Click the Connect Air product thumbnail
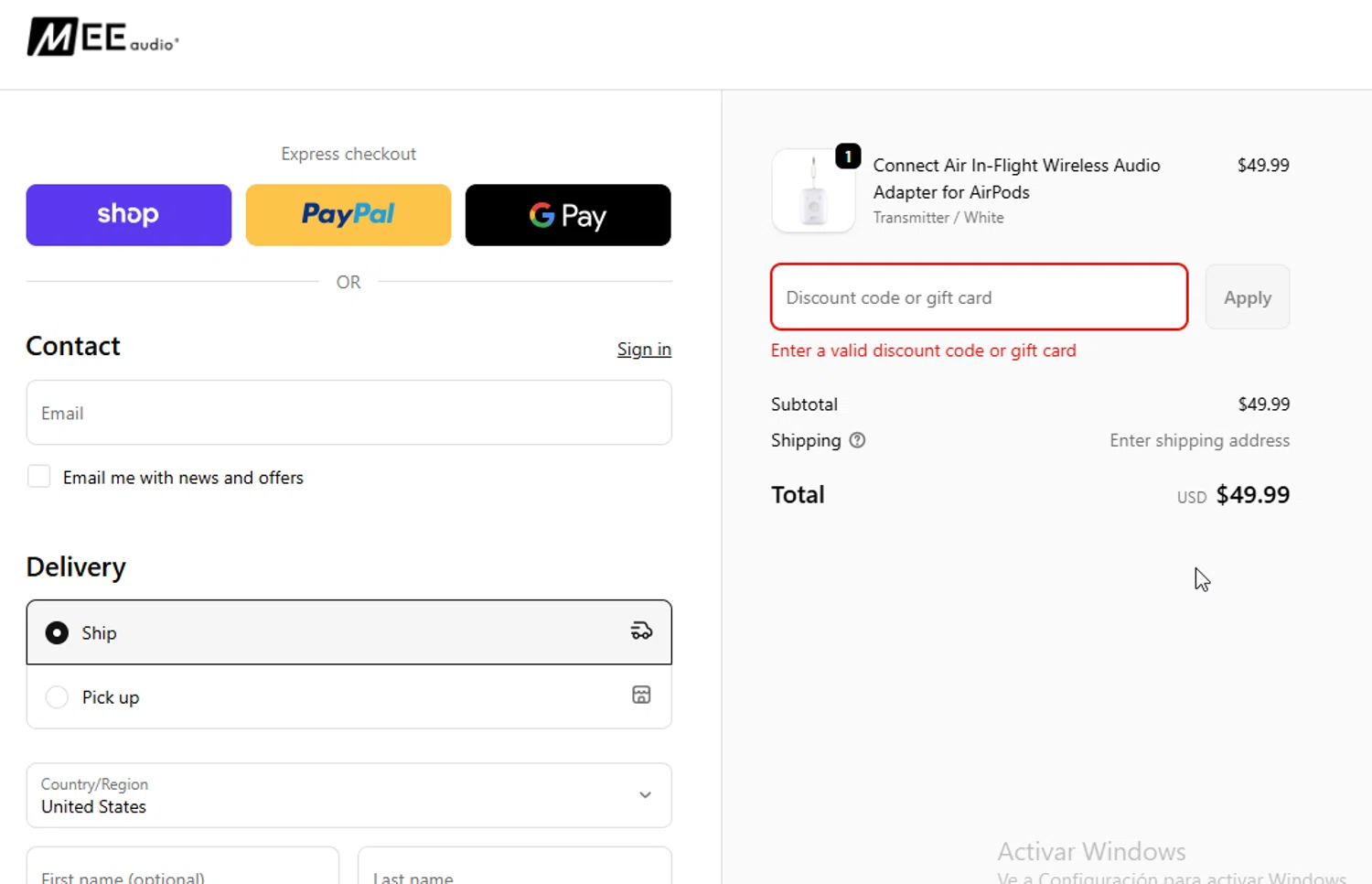The height and width of the screenshot is (884, 1372). (x=813, y=191)
